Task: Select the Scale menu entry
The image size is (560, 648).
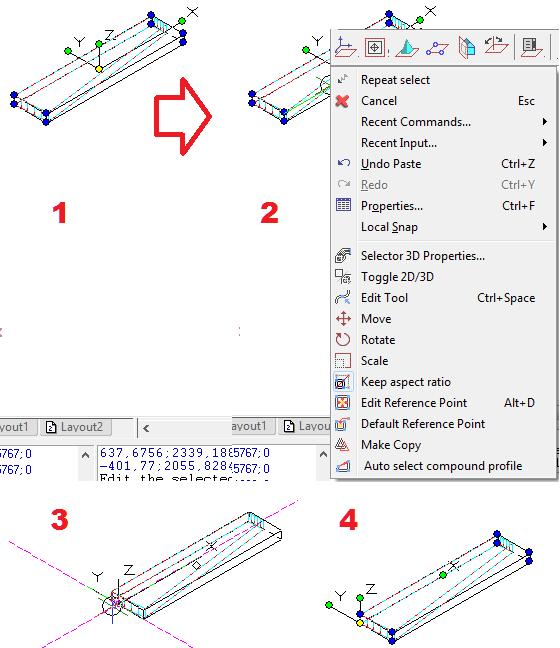Action: [x=444, y=361]
